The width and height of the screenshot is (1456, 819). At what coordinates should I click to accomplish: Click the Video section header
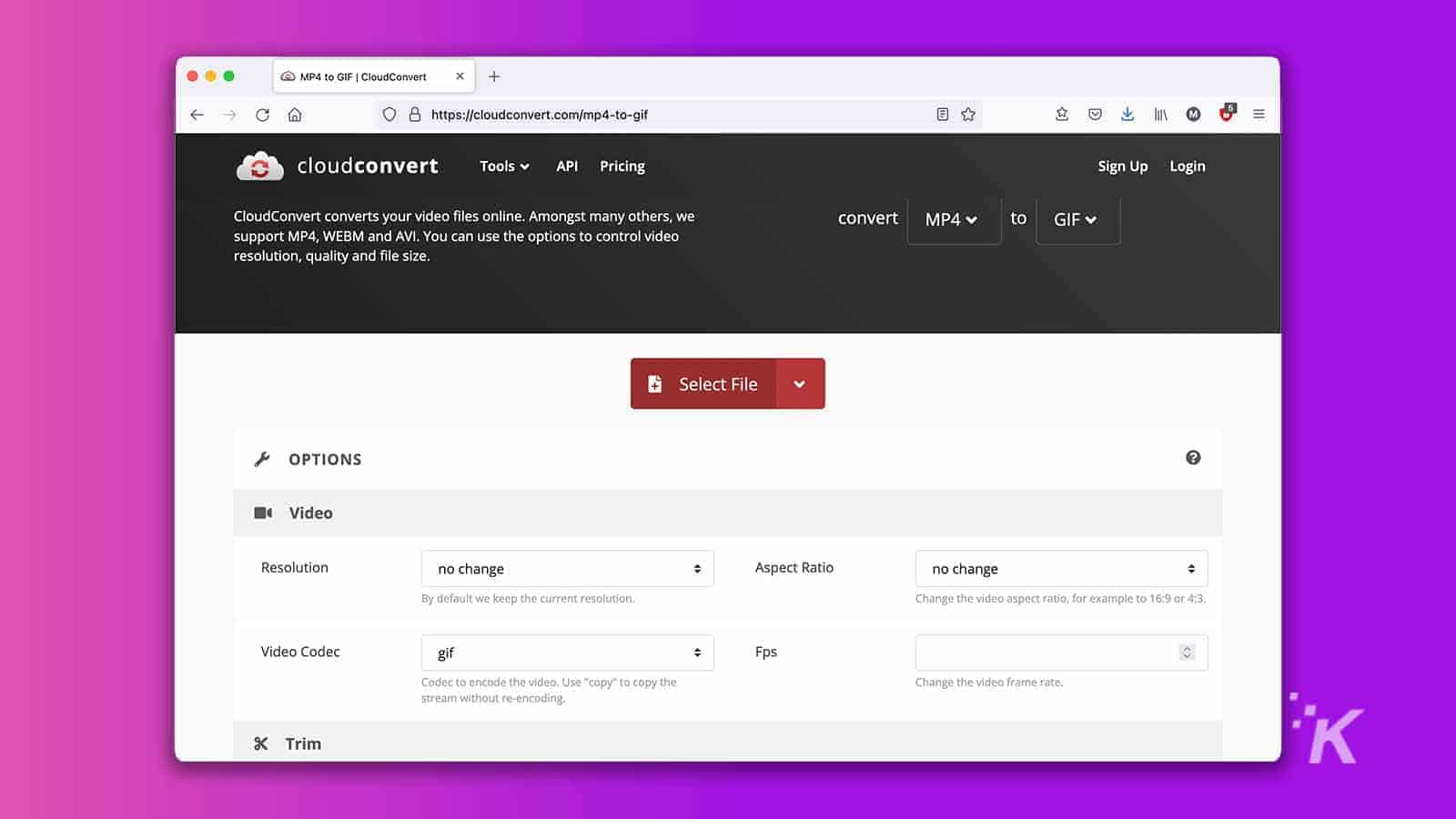click(x=728, y=513)
